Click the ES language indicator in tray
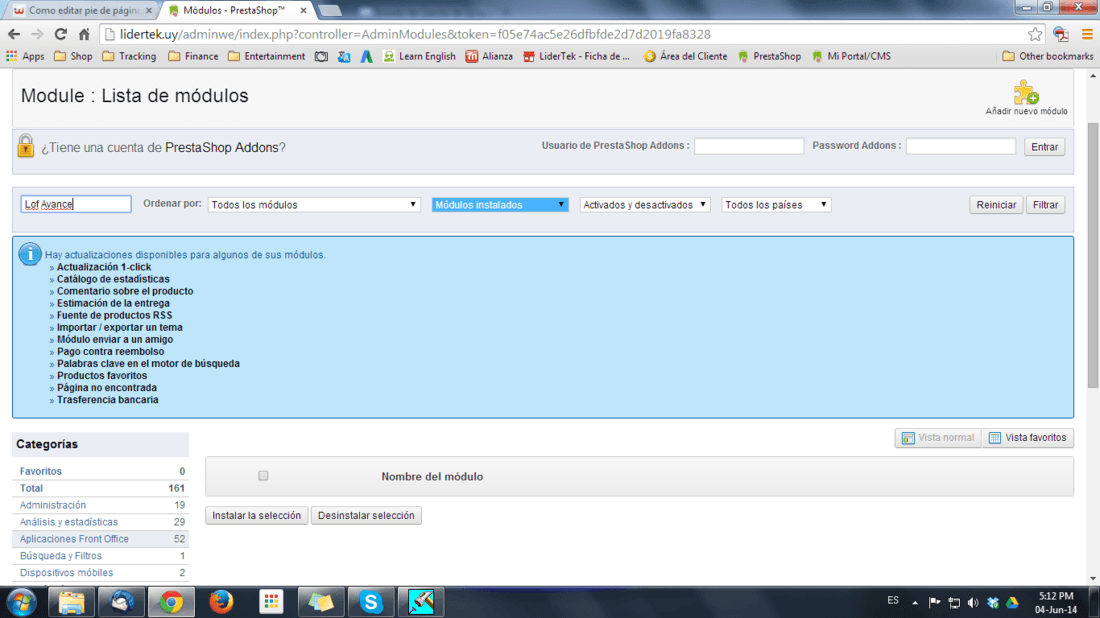Image resolution: width=1100 pixels, height=618 pixels. click(x=892, y=600)
